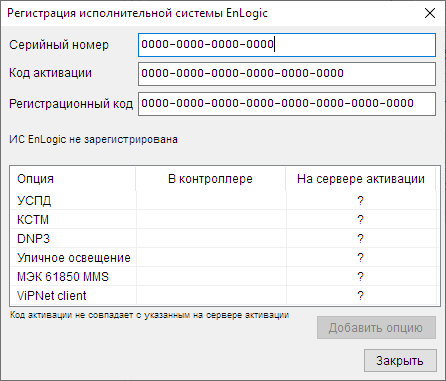Click the Серийный номер label

(x=59, y=45)
